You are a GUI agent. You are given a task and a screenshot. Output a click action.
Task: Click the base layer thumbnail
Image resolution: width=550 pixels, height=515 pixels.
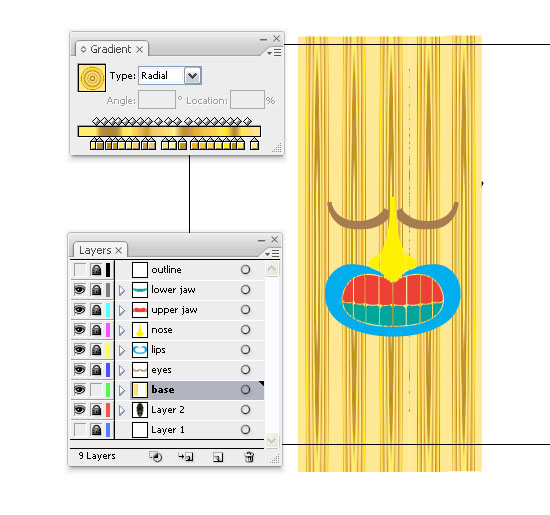(x=140, y=390)
